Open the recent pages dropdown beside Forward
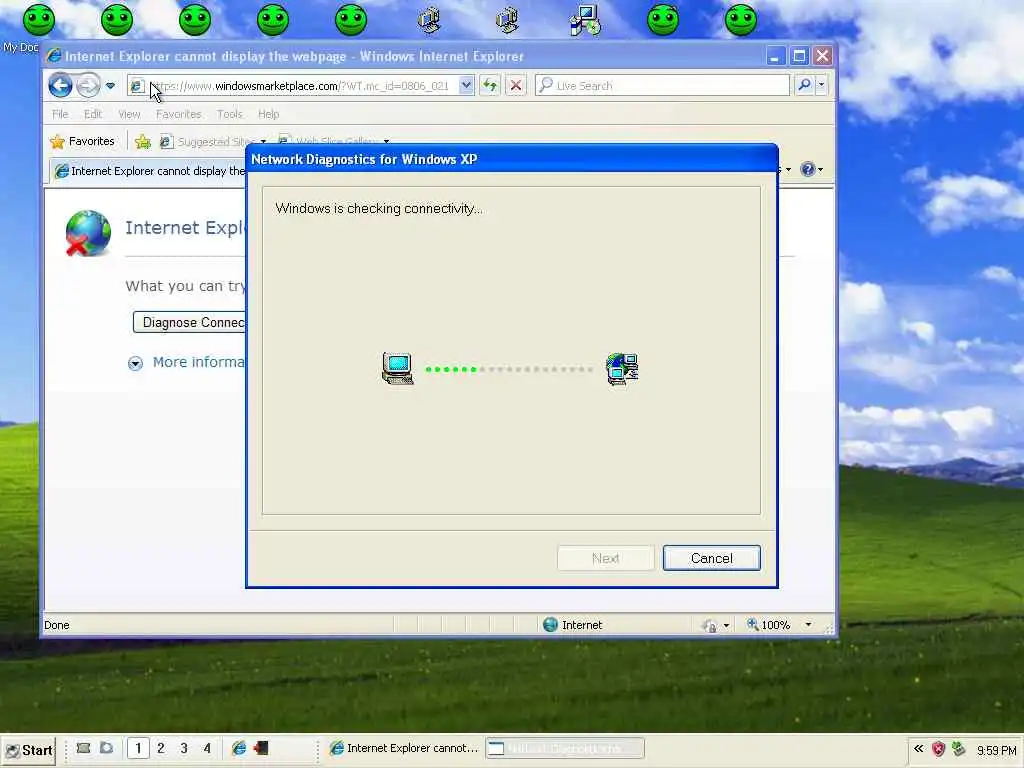Image resolution: width=1024 pixels, height=768 pixels. click(110, 86)
